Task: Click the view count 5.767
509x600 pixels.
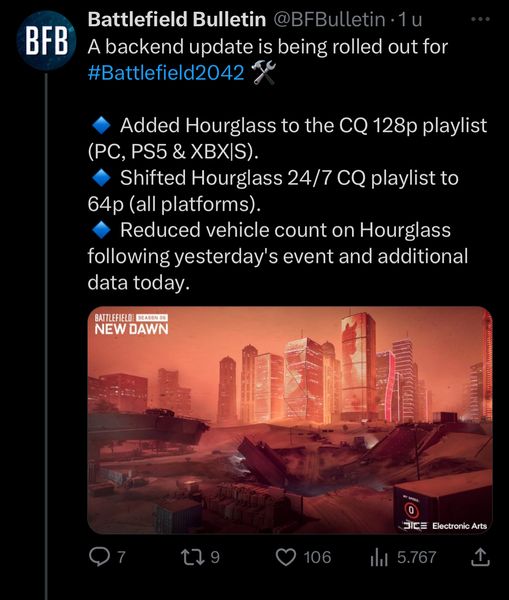Action: click(x=416, y=557)
